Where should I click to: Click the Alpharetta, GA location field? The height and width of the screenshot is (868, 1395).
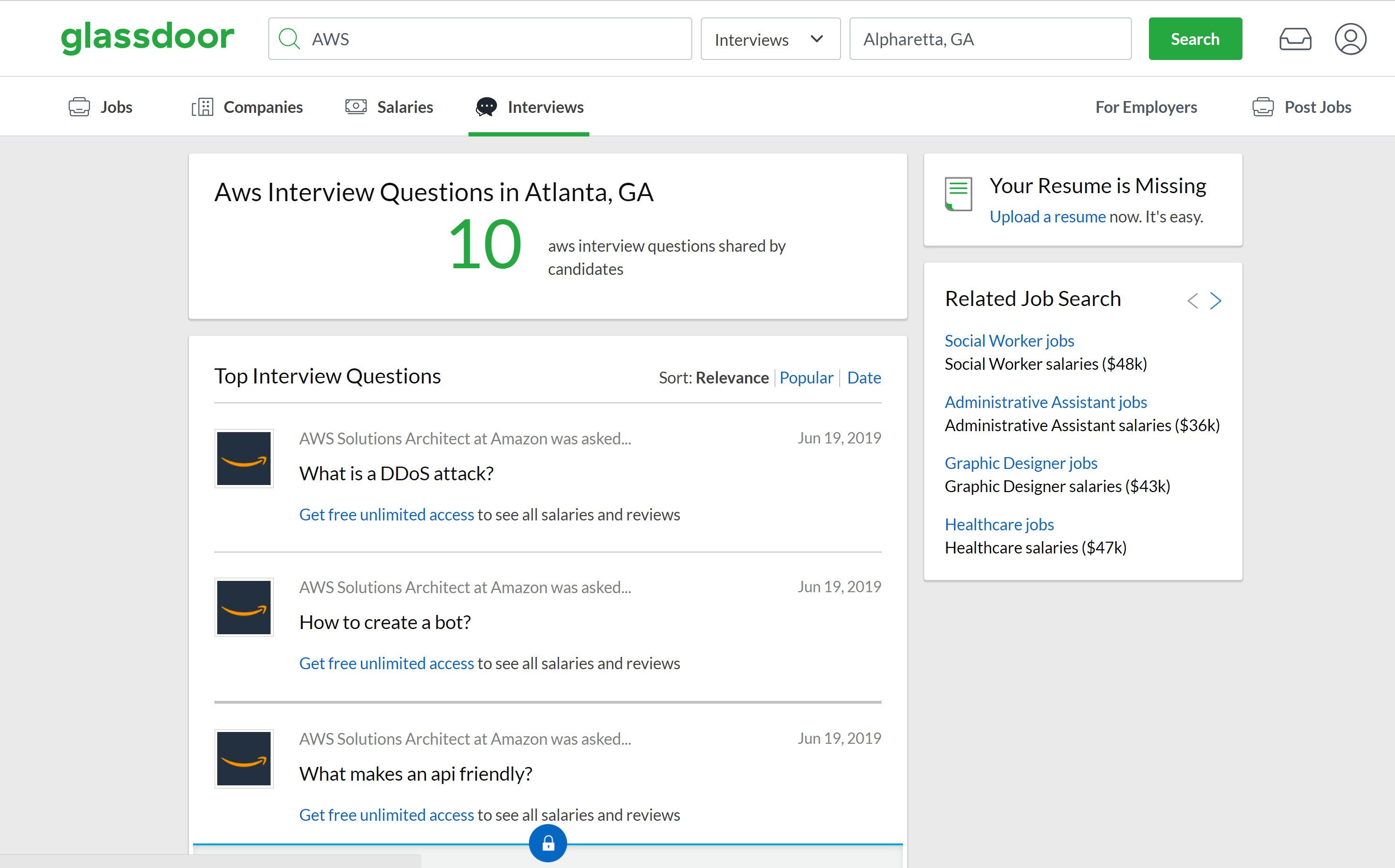[989, 38]
